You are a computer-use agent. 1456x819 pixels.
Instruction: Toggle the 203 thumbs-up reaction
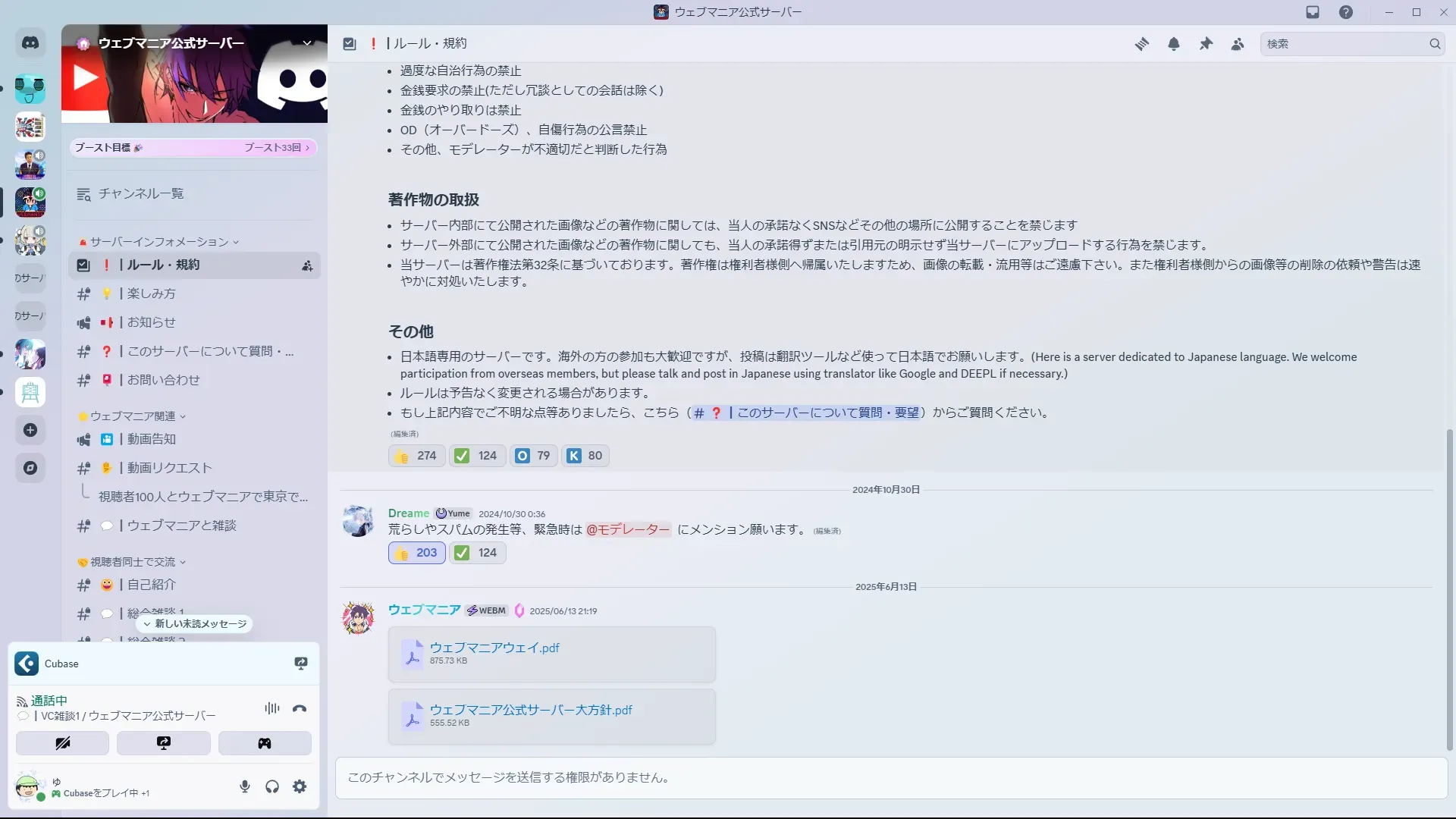click(416, 553)
